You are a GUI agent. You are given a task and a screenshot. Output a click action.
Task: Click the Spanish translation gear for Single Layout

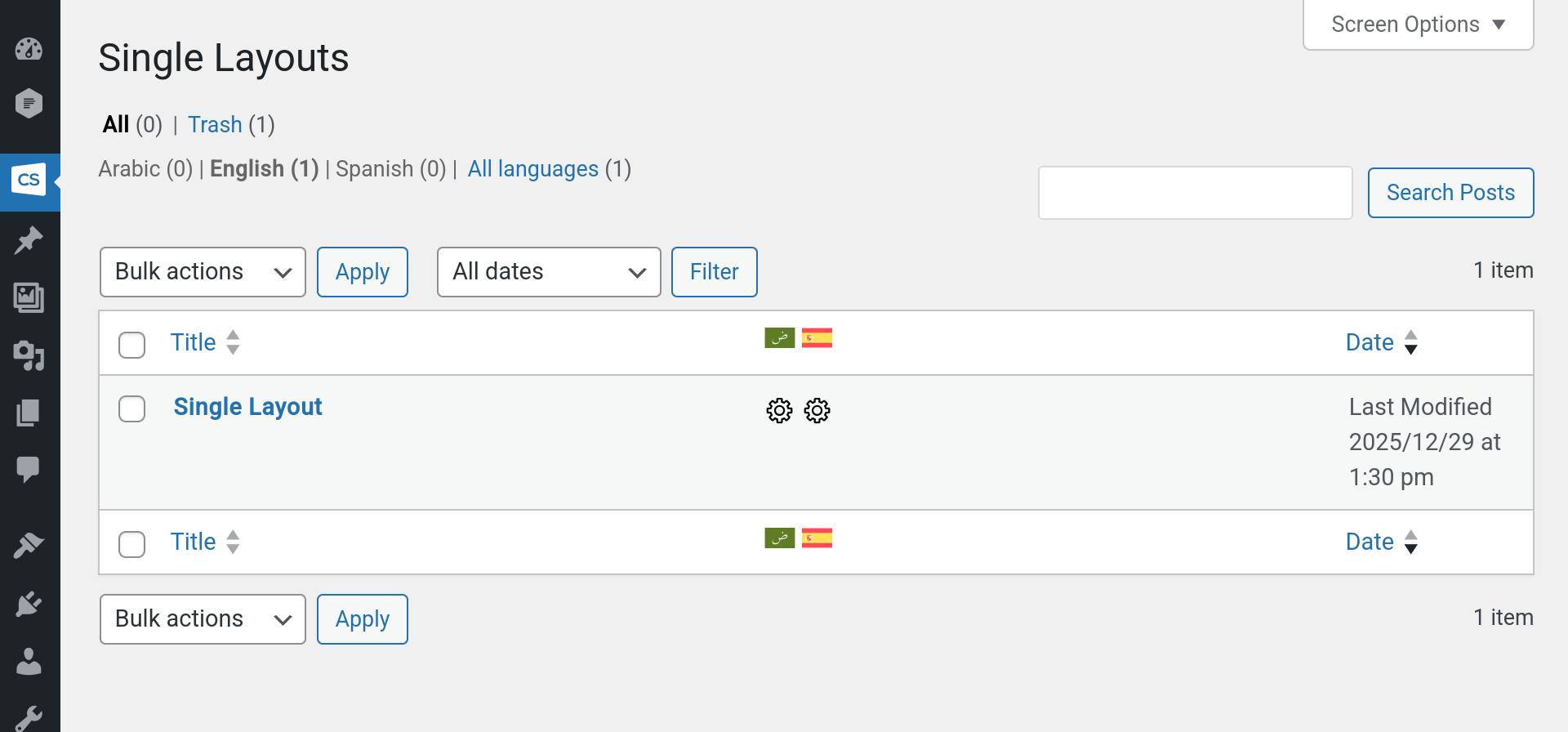pyautogui.click(x=817, y=410)
